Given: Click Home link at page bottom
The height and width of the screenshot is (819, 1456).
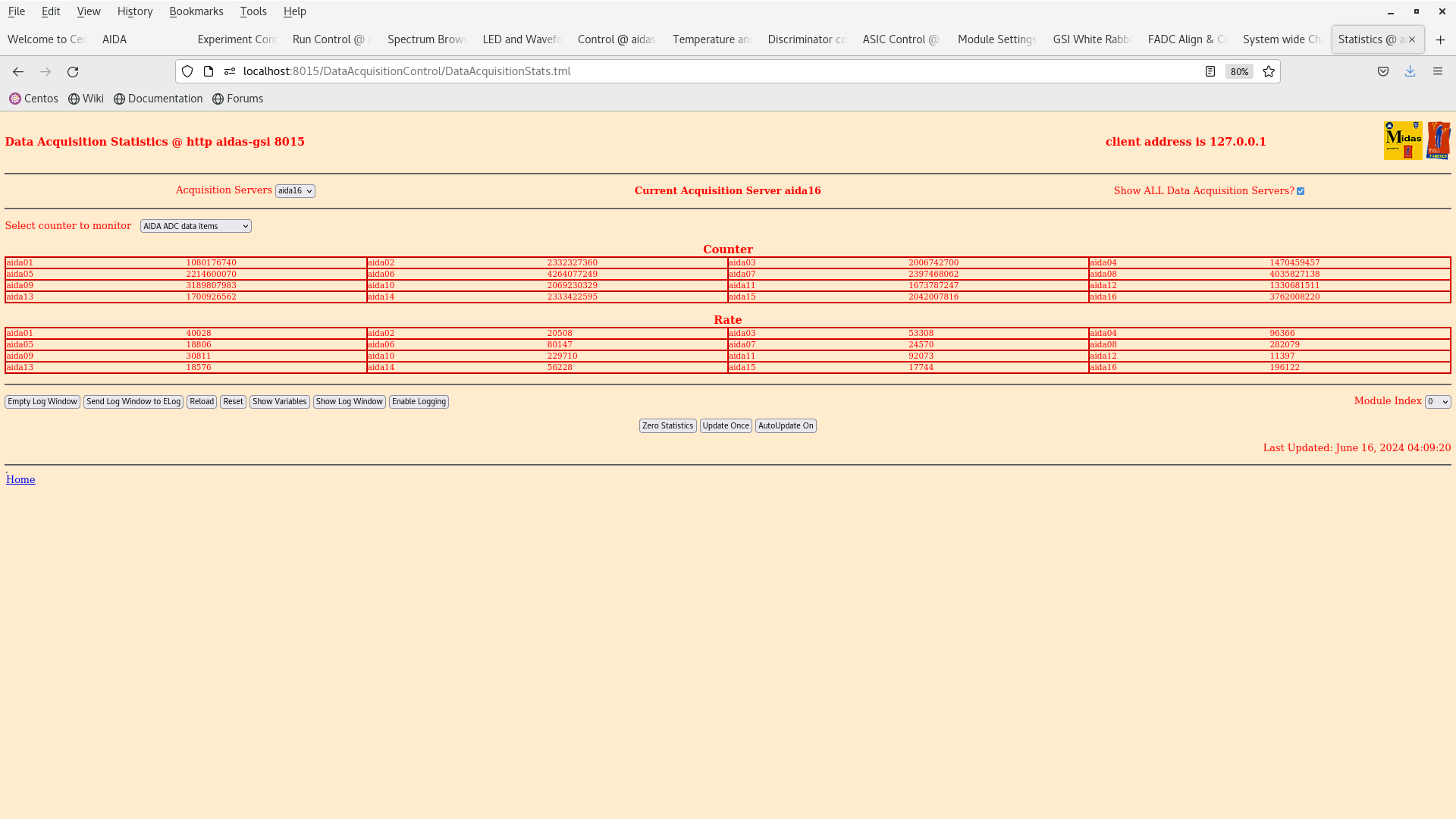Looking at the screenshot, I should (x=20, y=479).
